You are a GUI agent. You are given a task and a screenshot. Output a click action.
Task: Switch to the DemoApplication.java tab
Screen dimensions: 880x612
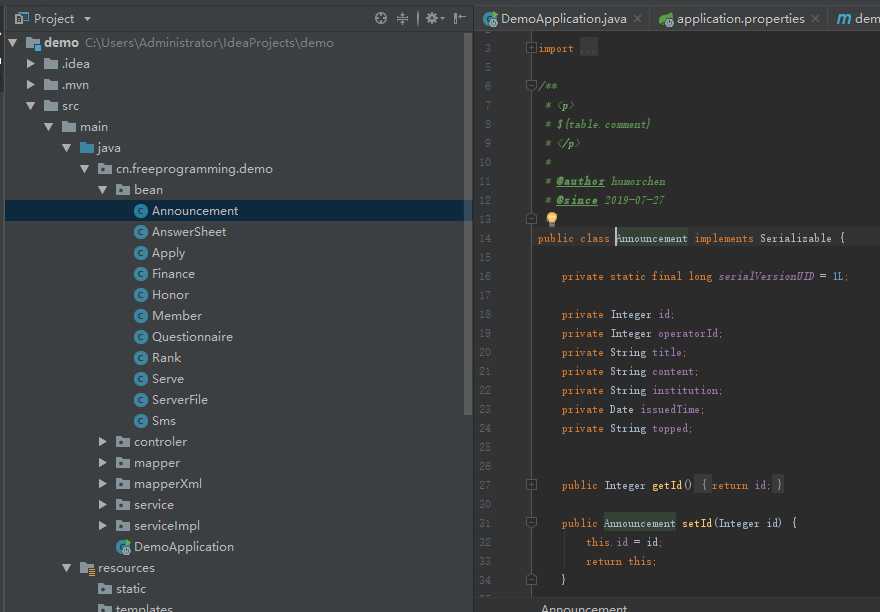563,19
